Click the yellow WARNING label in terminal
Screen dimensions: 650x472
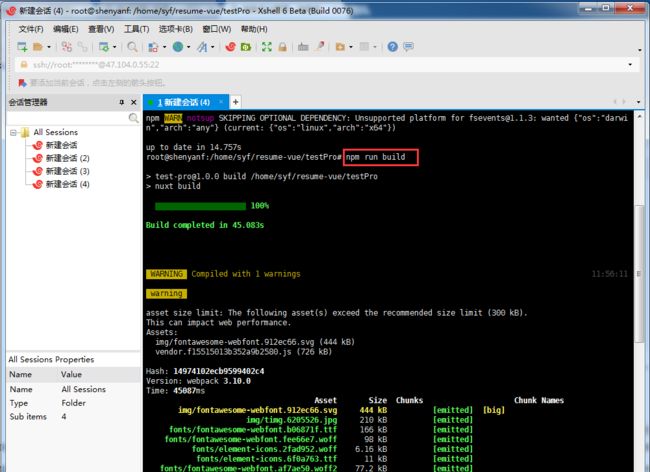pos(166,274)
